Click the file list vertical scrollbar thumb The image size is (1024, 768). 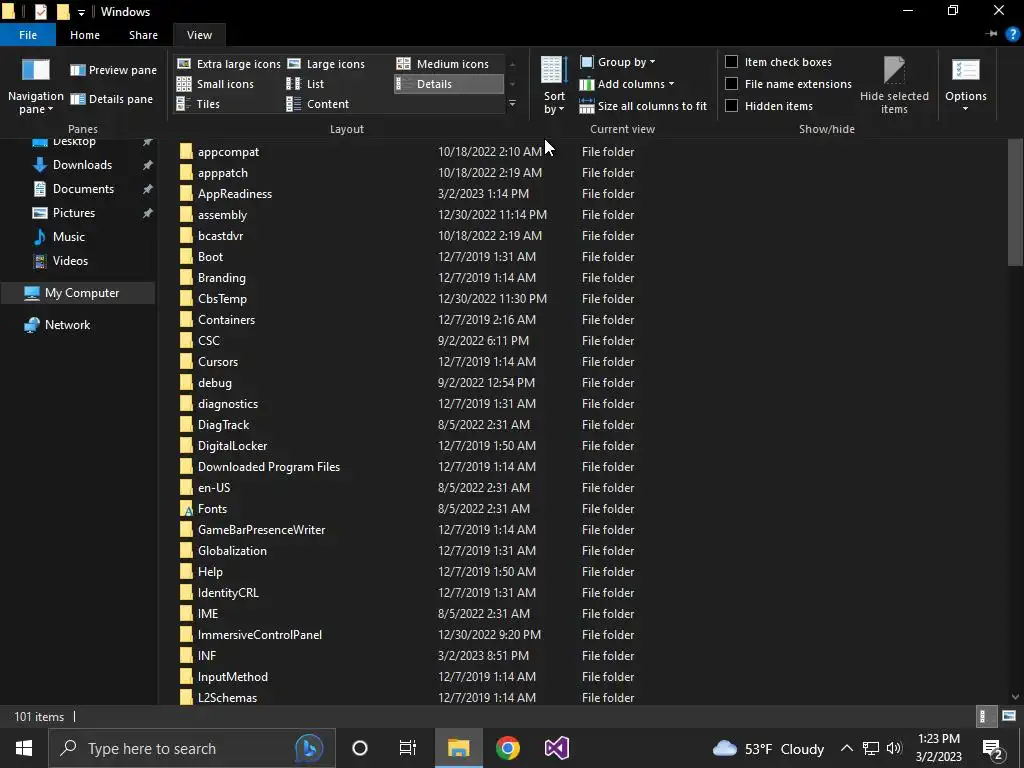point(1015,202)
